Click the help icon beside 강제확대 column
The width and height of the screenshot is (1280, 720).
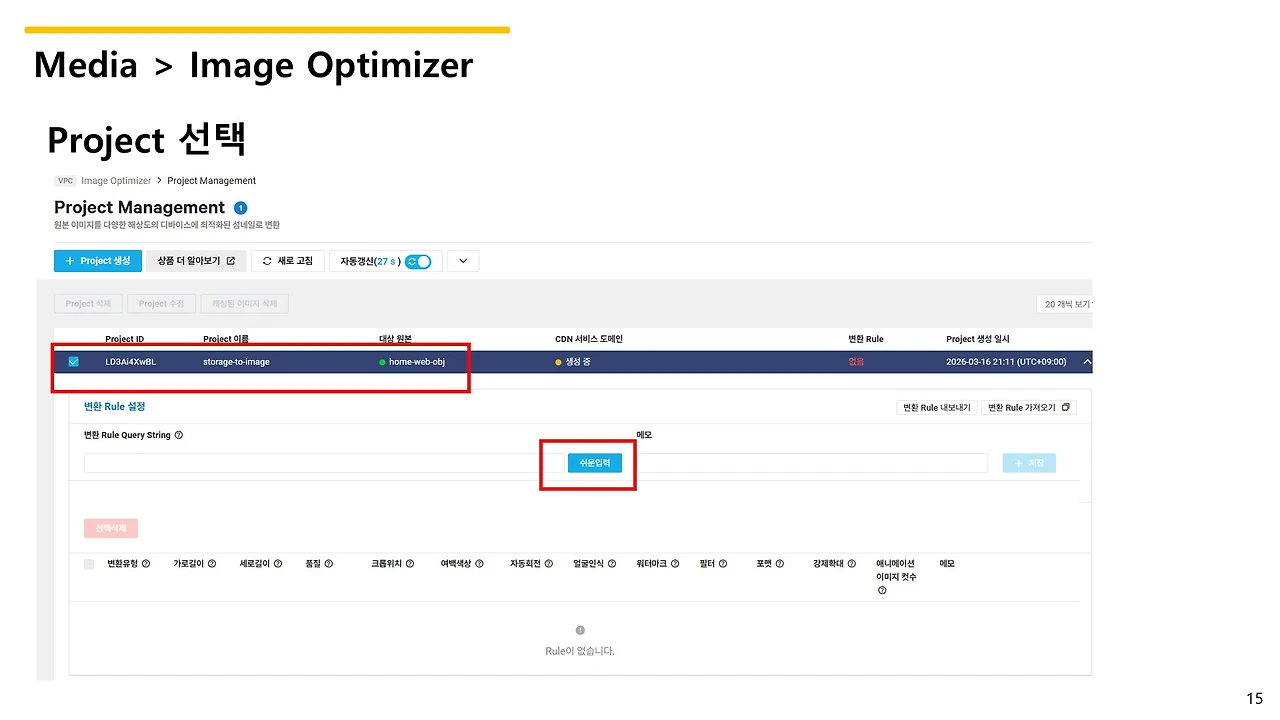(852, 564)
